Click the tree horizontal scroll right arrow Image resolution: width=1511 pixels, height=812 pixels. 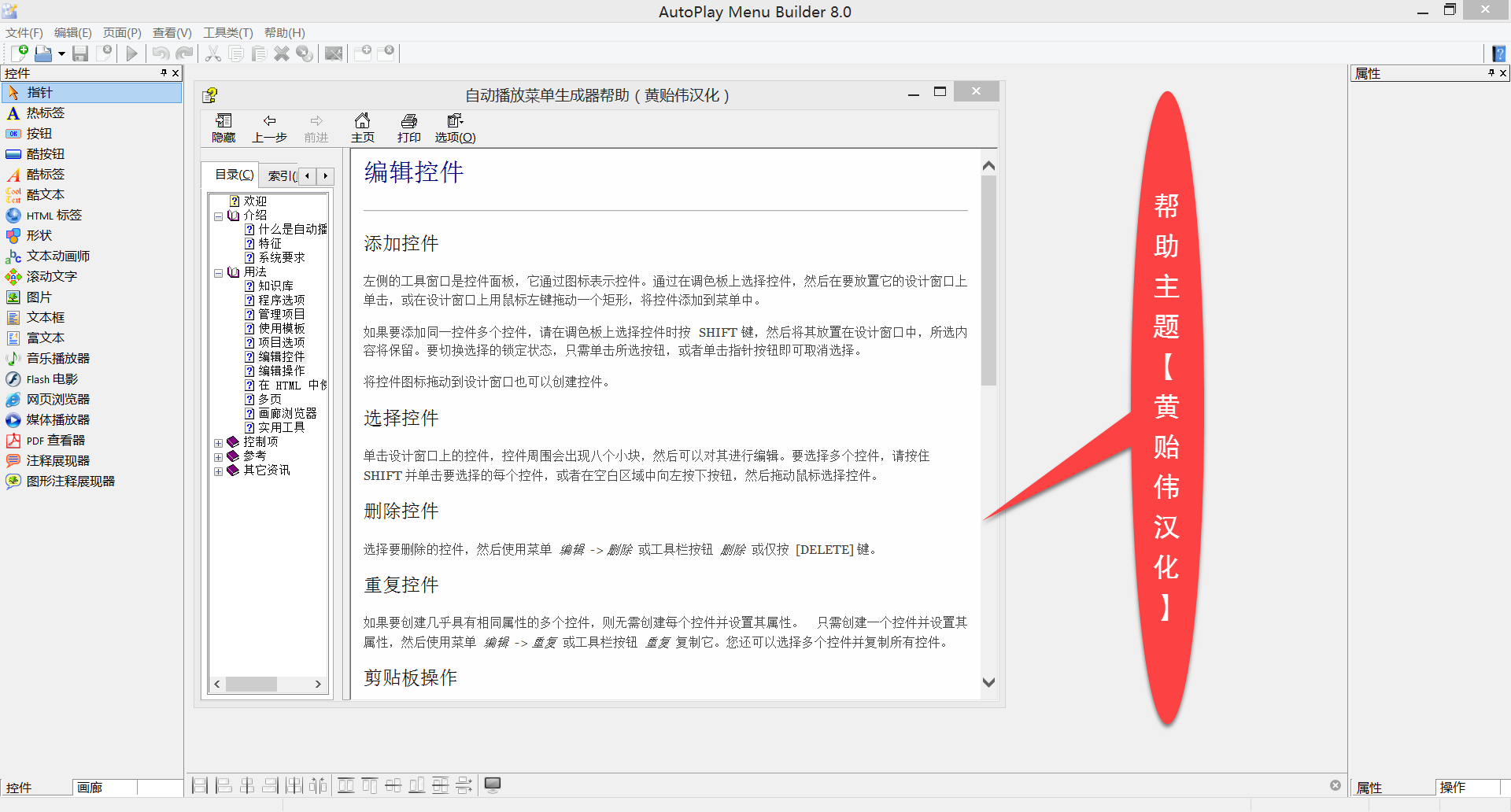pos(318,685)
